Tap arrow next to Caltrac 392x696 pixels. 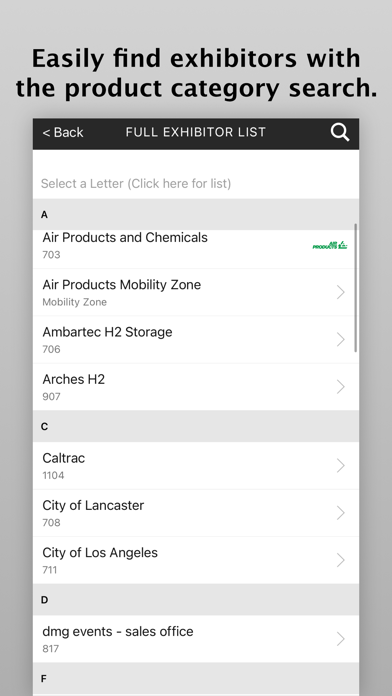click(x=341, y=466)
